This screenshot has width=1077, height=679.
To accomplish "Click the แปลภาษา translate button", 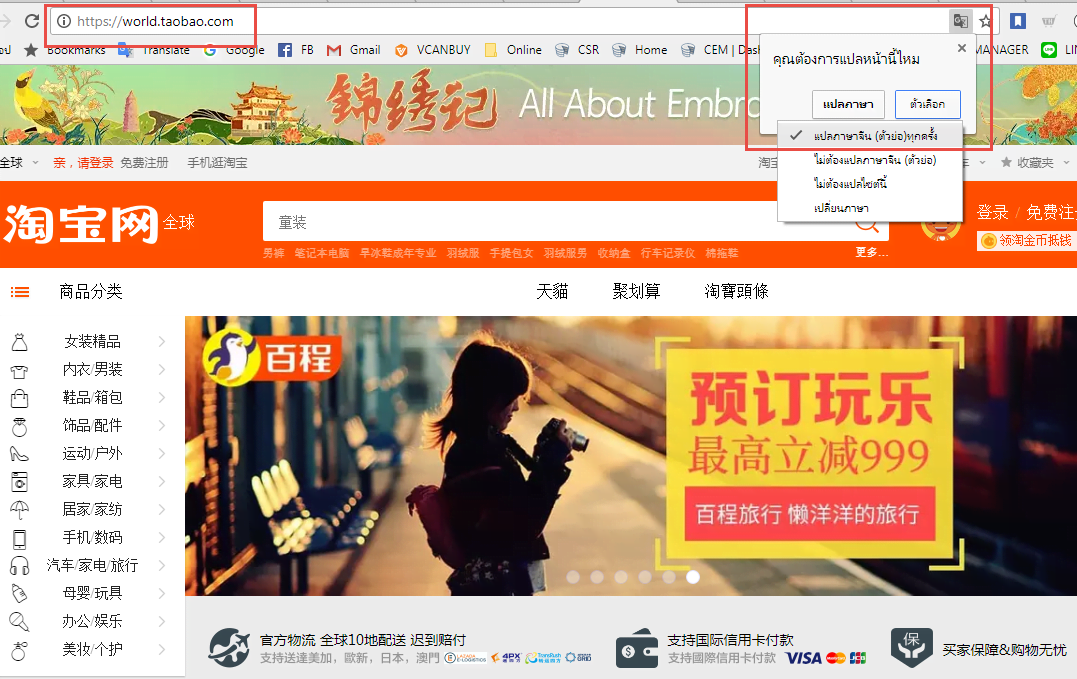I will 848,104.
